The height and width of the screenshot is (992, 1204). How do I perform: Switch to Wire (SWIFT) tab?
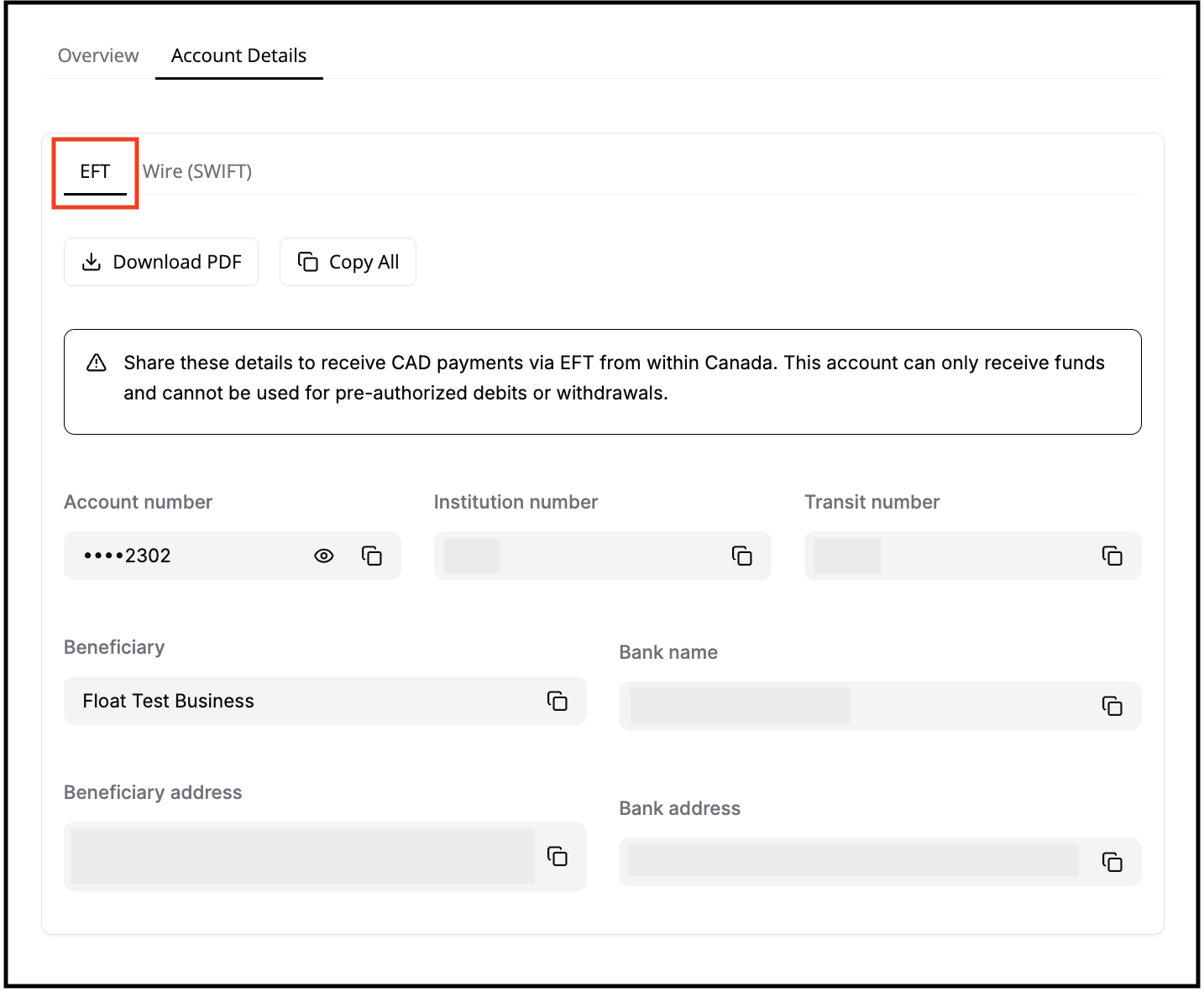point(197,172)
